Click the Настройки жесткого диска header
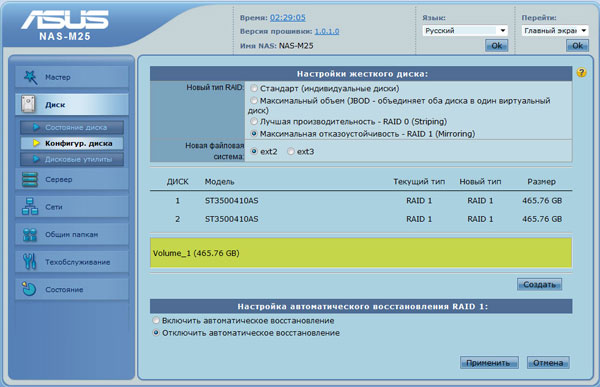The width and height of the screenshot is (600, 387). coord(361,73)
